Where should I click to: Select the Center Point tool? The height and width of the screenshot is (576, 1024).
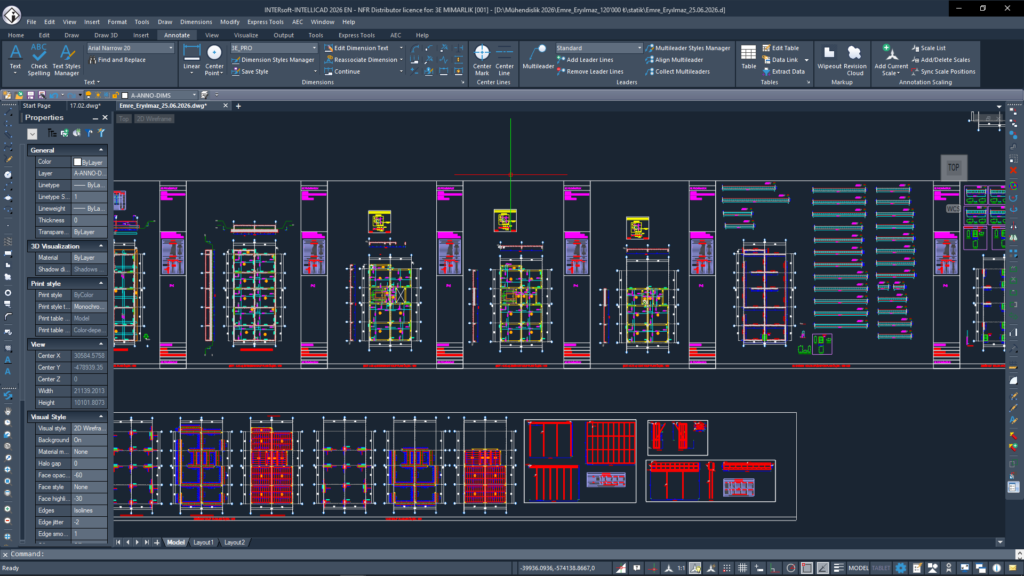click(214, 60)
